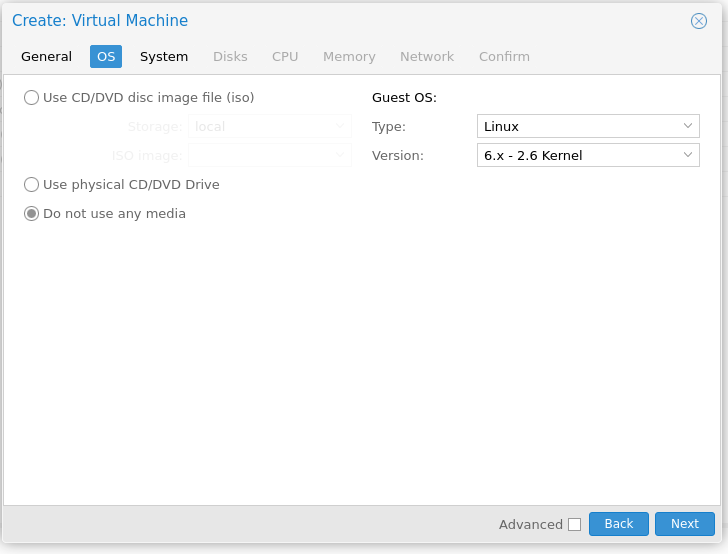728x554 pixels.
Task: Go to the System tab
Action: (164, 57)
